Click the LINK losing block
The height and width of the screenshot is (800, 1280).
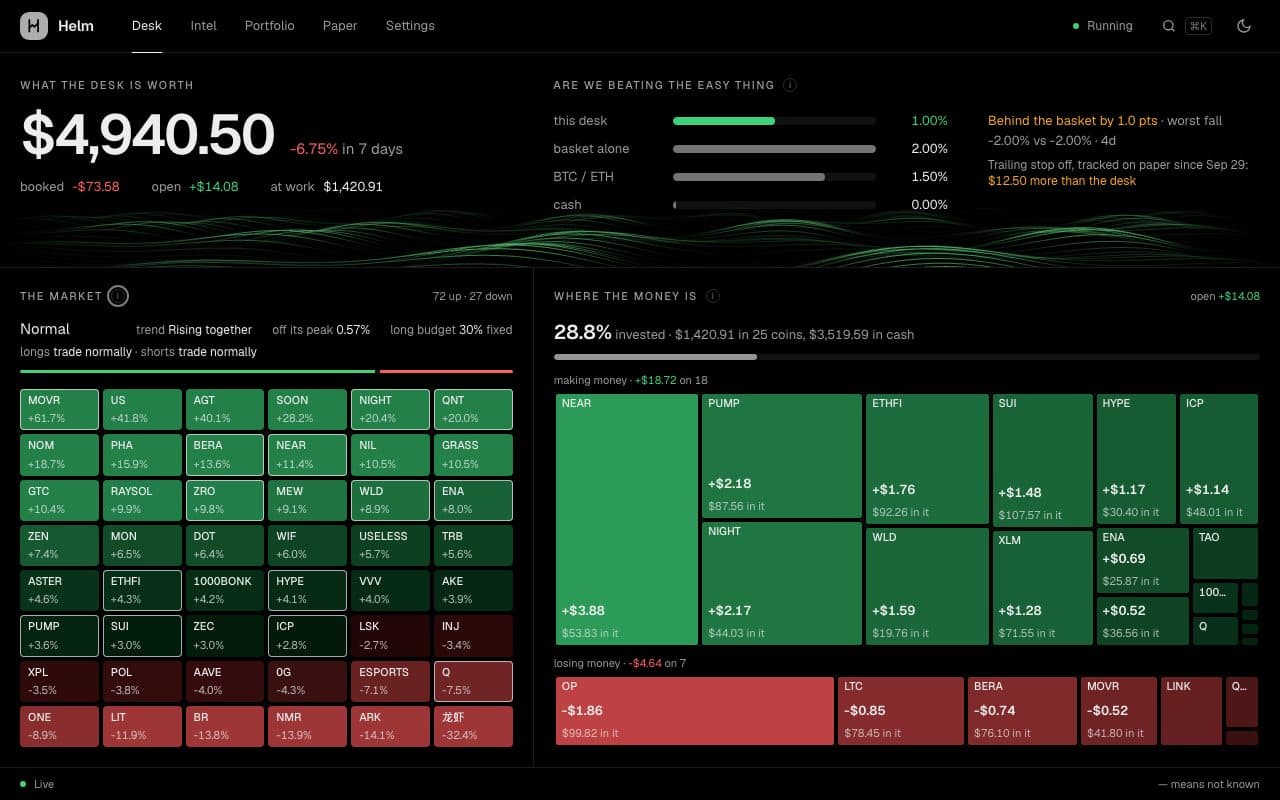[1191, 711]
